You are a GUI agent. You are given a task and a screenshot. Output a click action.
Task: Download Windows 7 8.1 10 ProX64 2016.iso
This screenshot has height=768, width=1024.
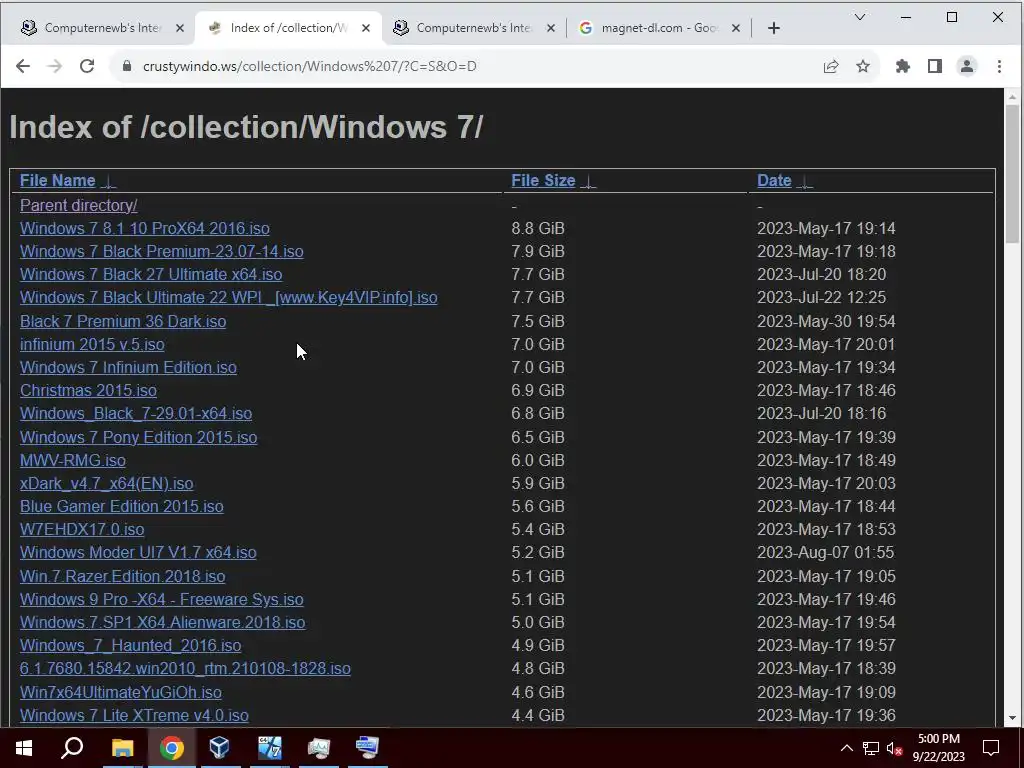(x=144, y=229)
